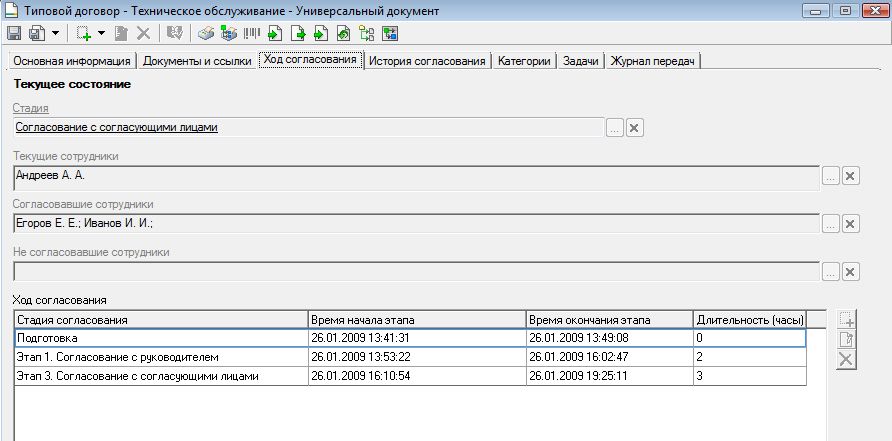Open the dropdown arrow beside the save-copy icon

click(55, 34)
